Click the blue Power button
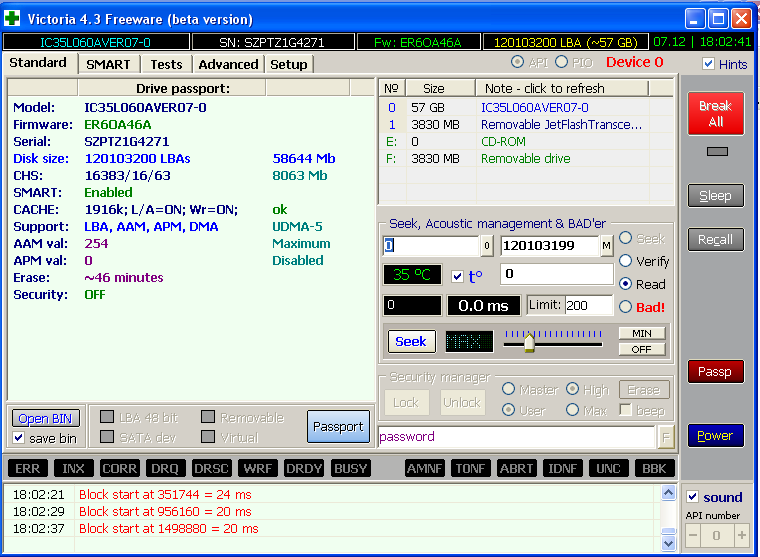Viewport: 760px width, 557px height. (x=715, y=435)
